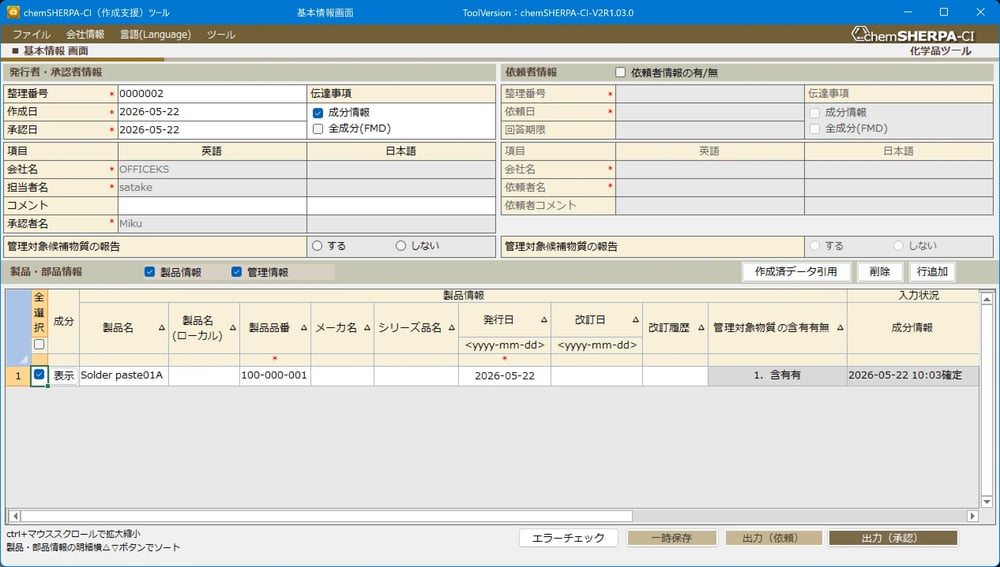Click the 一時保存 button
This screenshot has height=567, width=1000.
point(672,538)
